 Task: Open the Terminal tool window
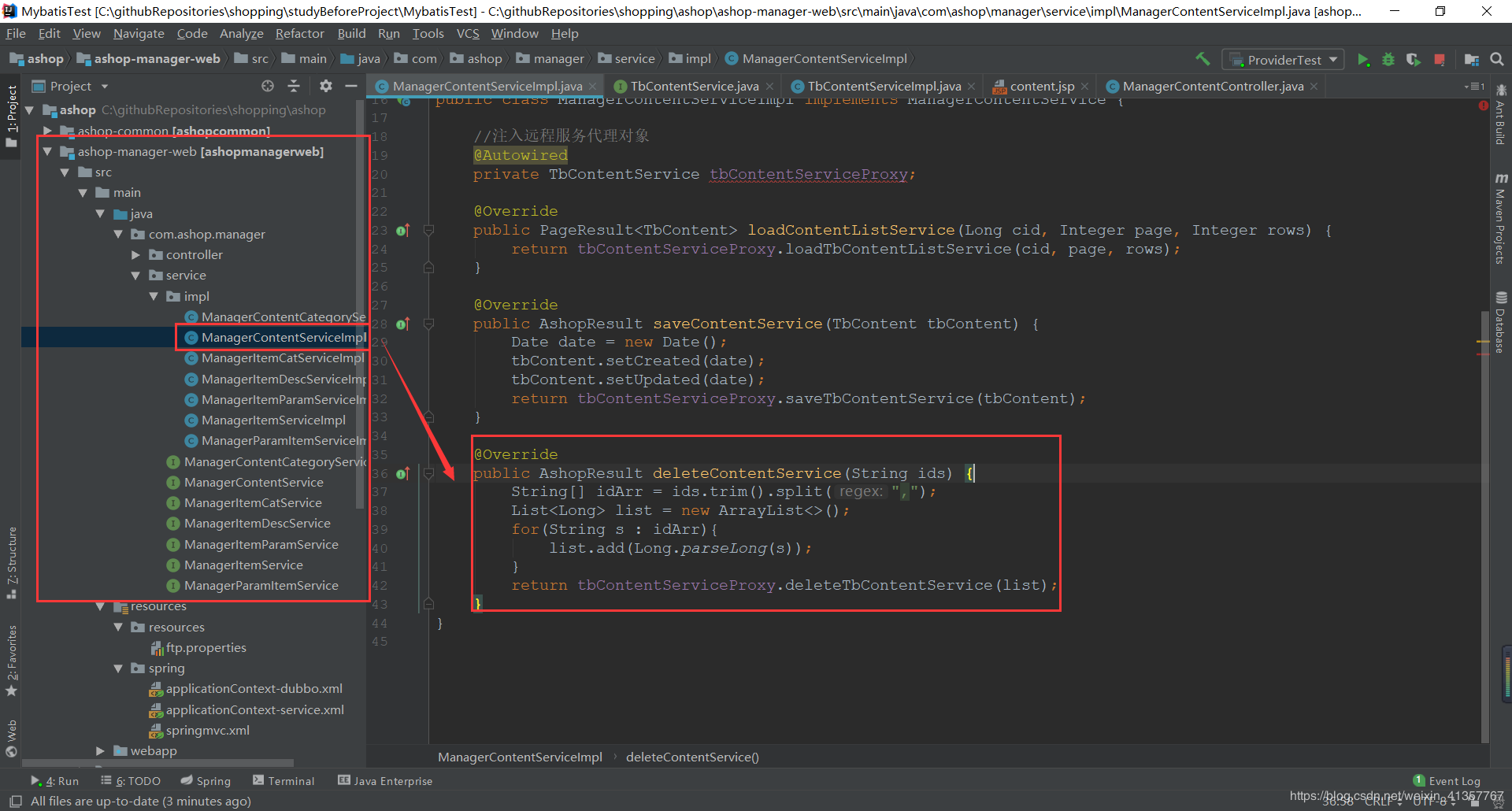pos(283,781)
